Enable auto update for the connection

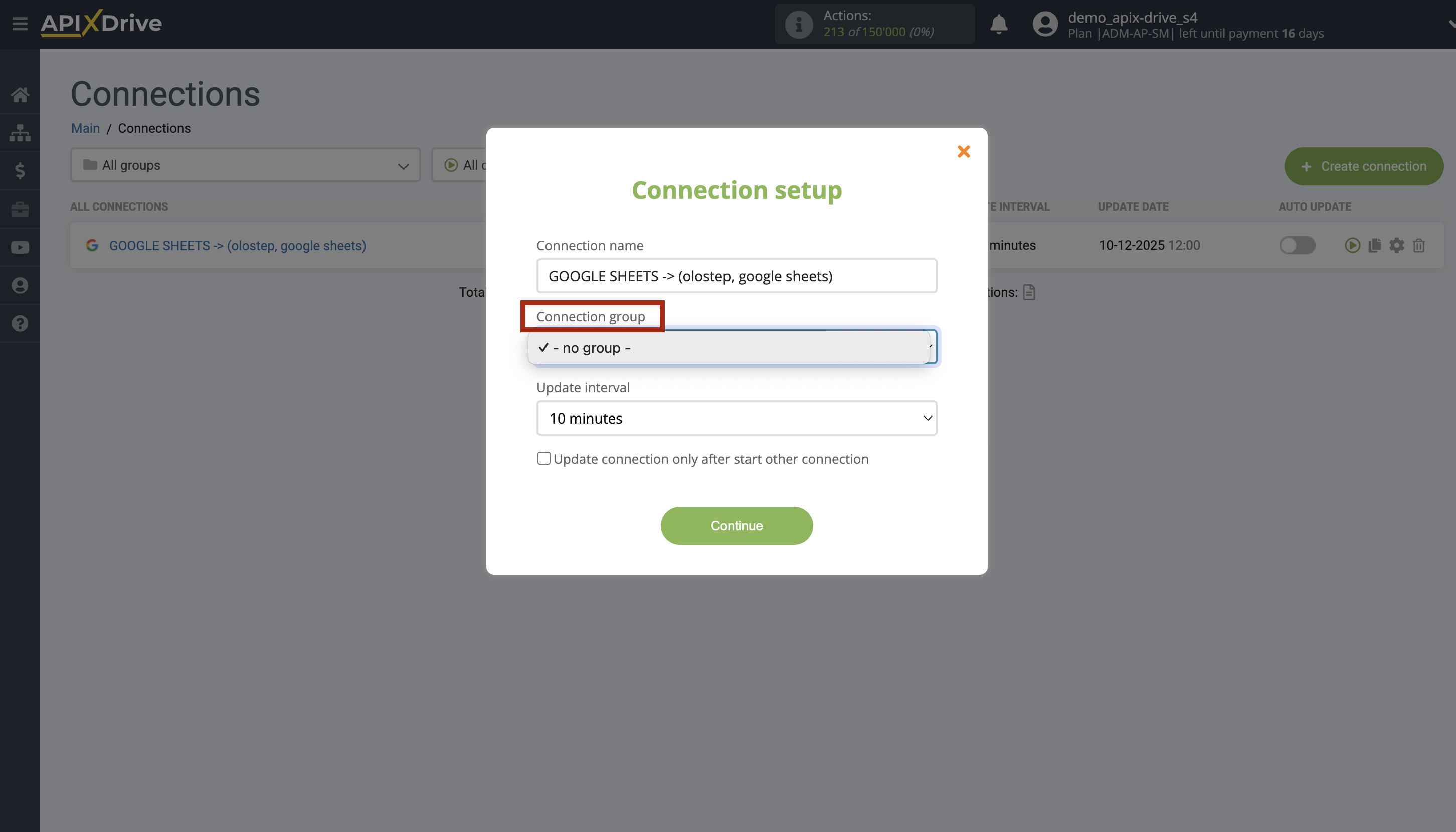coord(1297,245)
